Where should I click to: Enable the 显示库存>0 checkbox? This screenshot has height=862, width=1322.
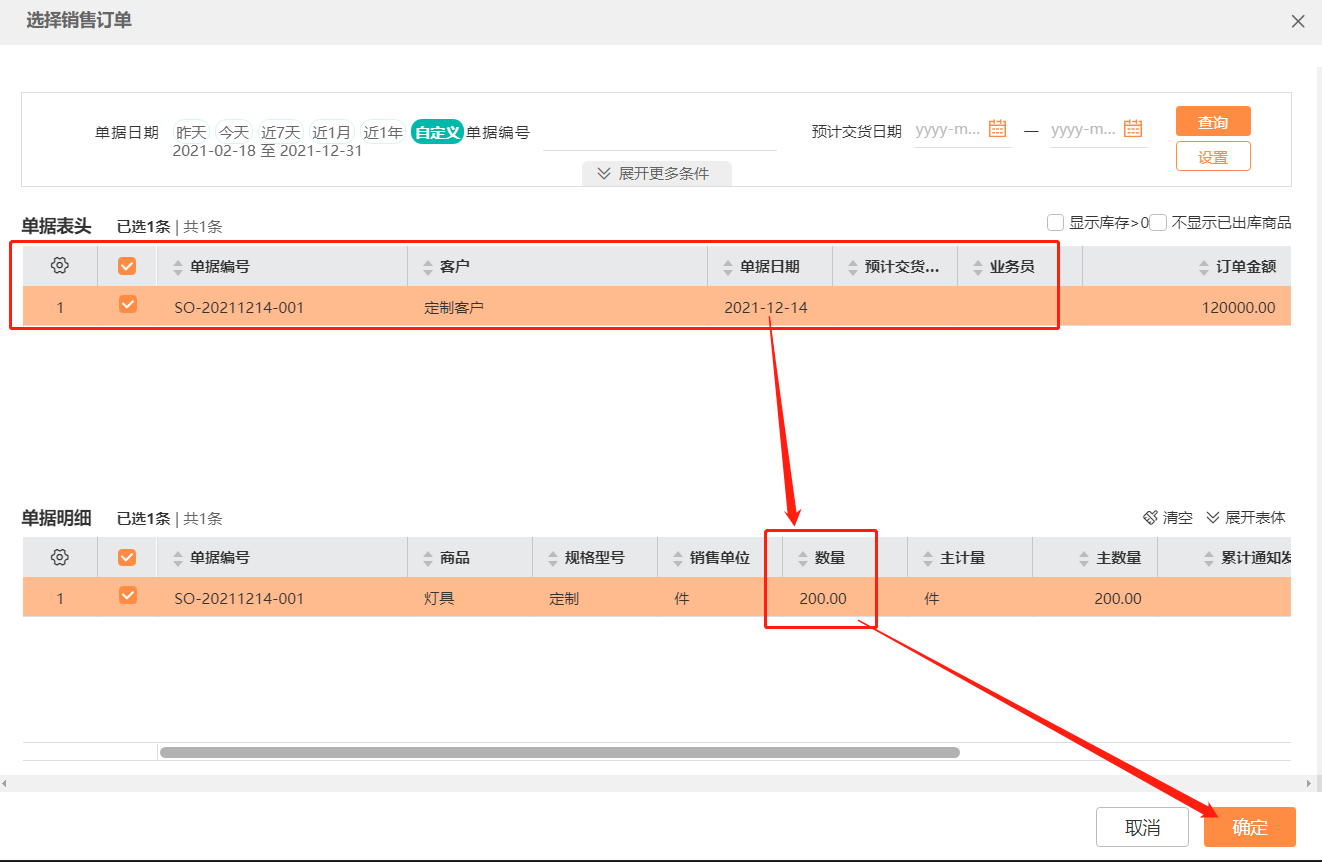point(1055,222)
